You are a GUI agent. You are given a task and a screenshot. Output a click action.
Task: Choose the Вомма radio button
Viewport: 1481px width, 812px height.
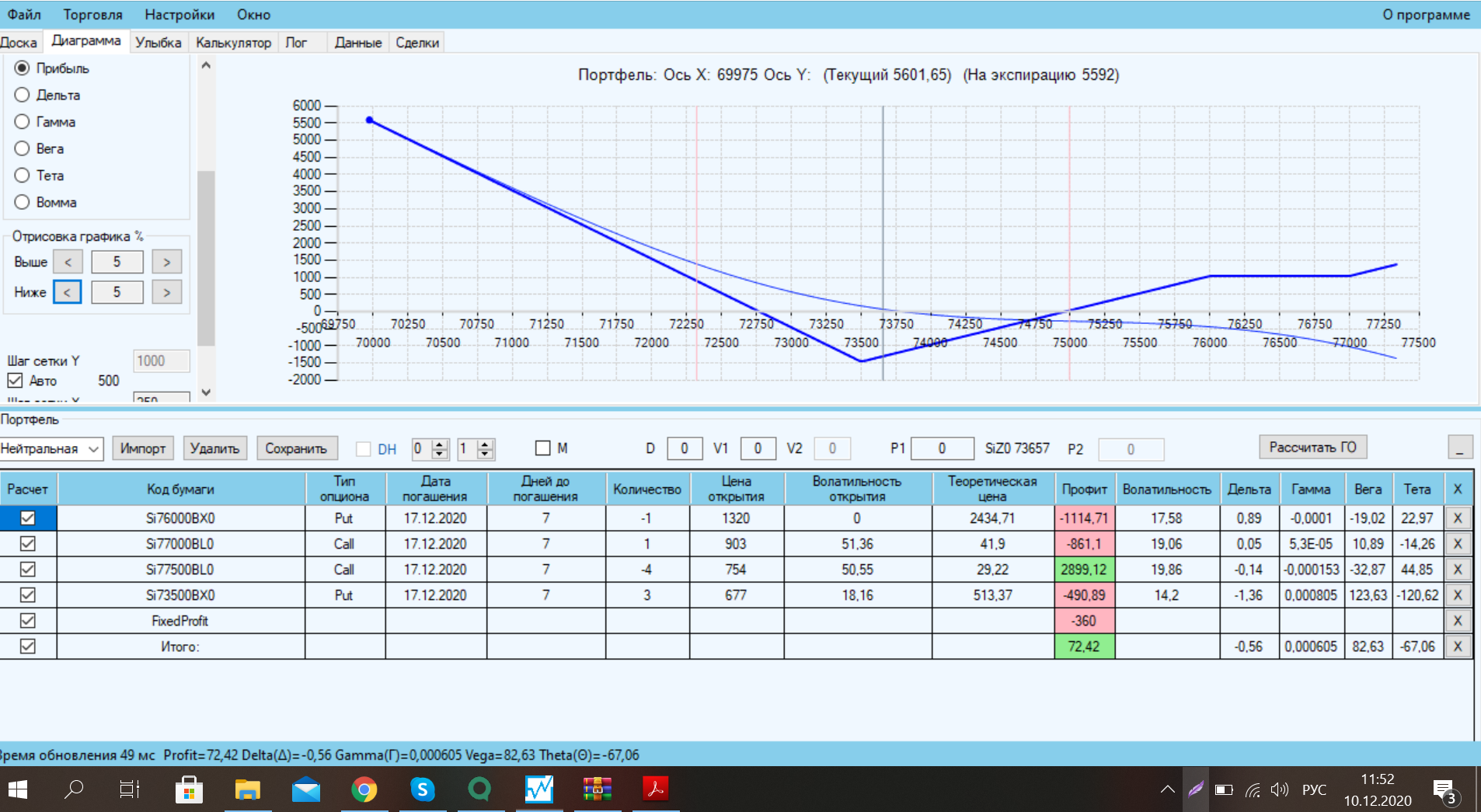[x=22, y=202]
